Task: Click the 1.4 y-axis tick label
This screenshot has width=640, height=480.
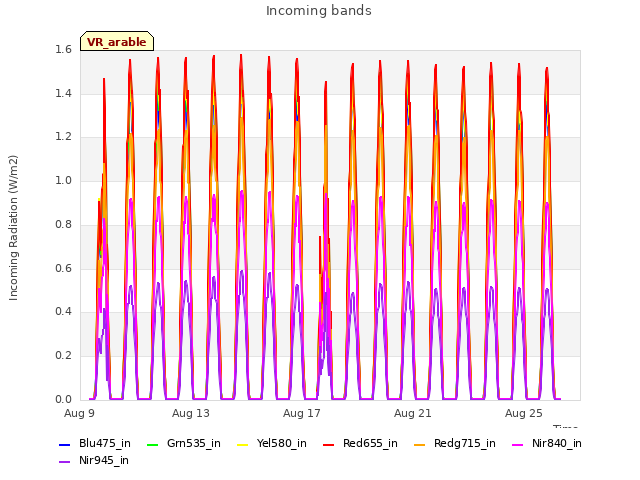Action: click(63, 93)
